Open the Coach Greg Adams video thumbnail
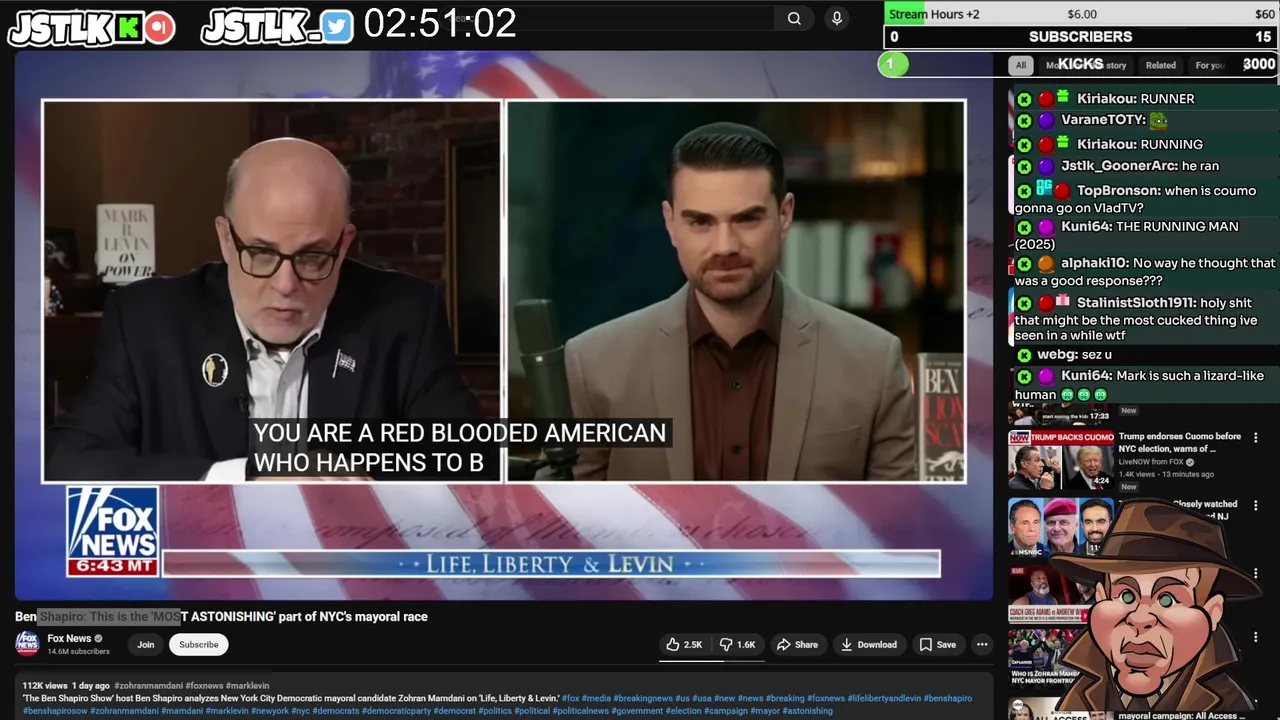Viewport: 1280px width, 720px height. (x=1050, y=594)
